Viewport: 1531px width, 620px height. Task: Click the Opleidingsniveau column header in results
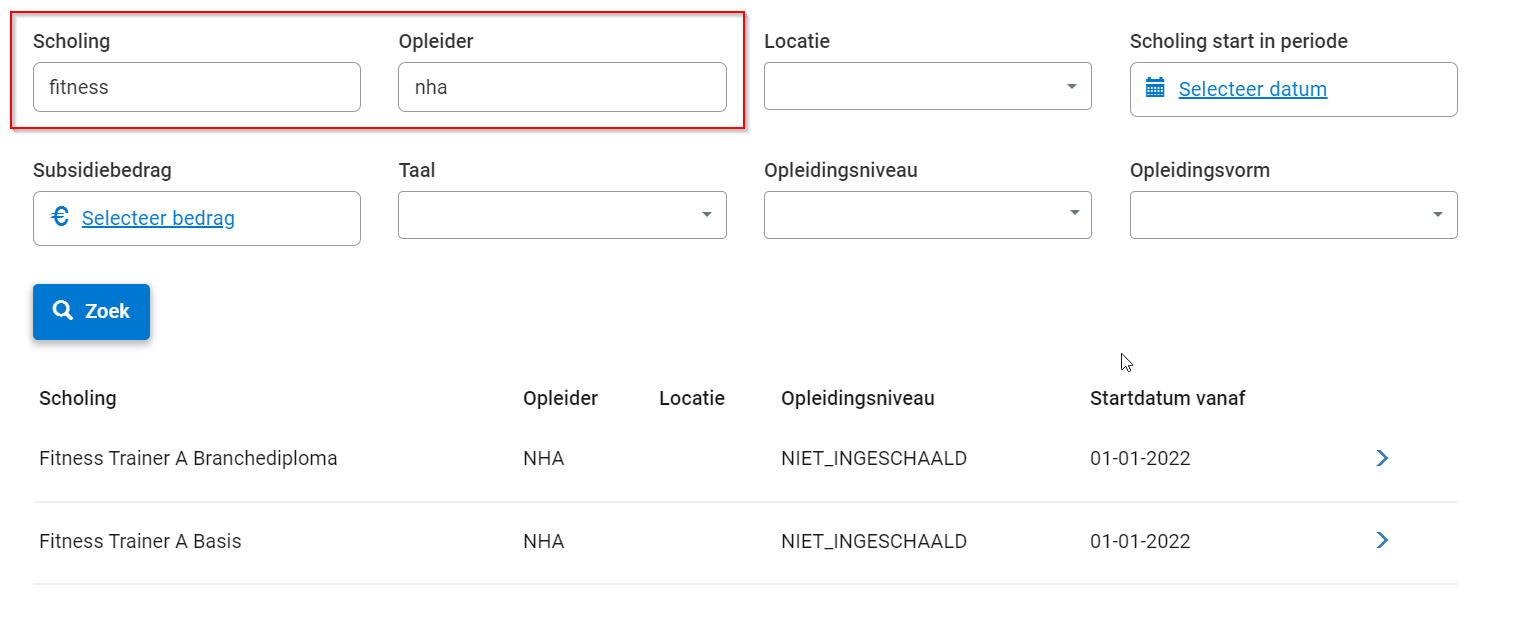click(857, 398)
